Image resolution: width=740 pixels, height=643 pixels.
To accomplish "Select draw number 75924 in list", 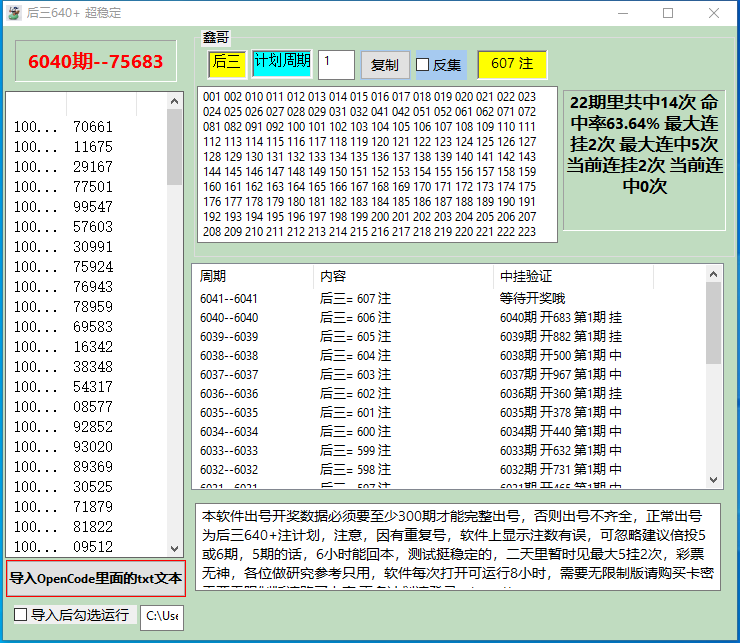I will click(93, 267).
